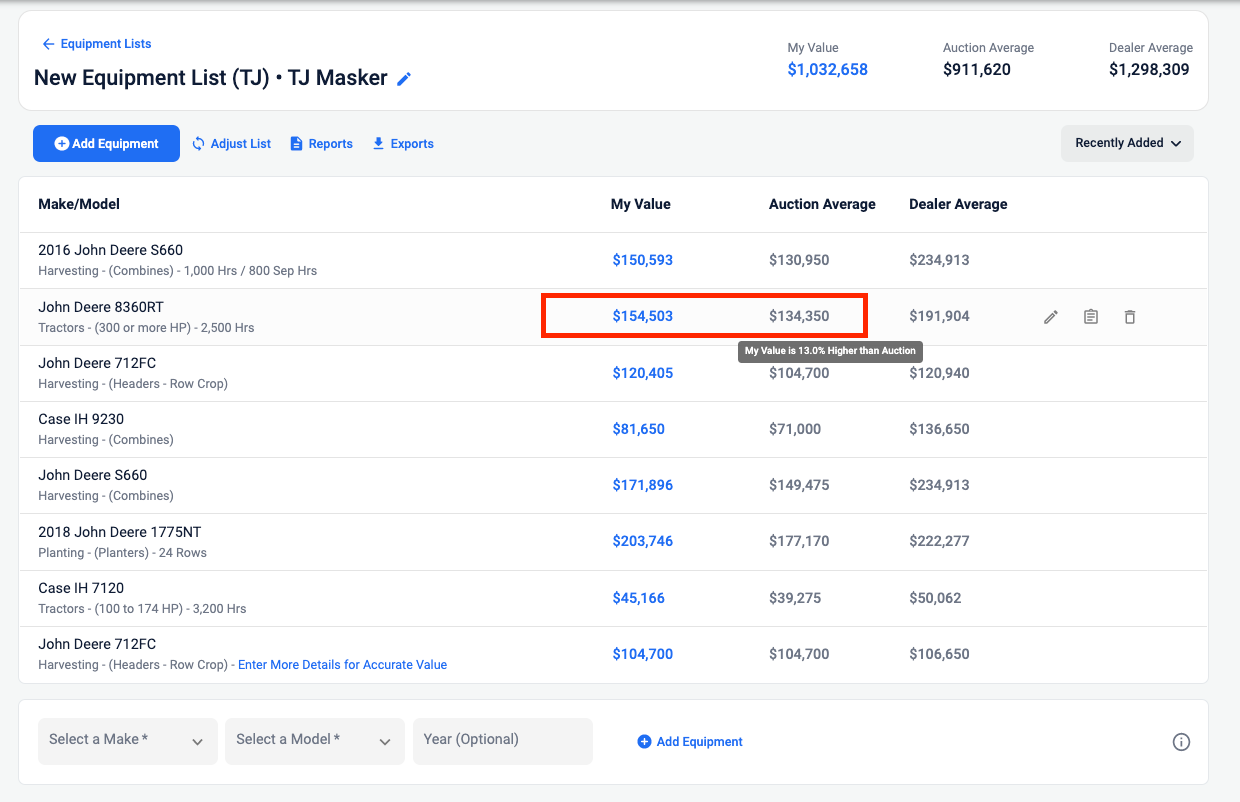The width and height of the screenshot is (1240, 802).
Task: Select the John Deere 8360RT row title
Action: tap(100, 307)
